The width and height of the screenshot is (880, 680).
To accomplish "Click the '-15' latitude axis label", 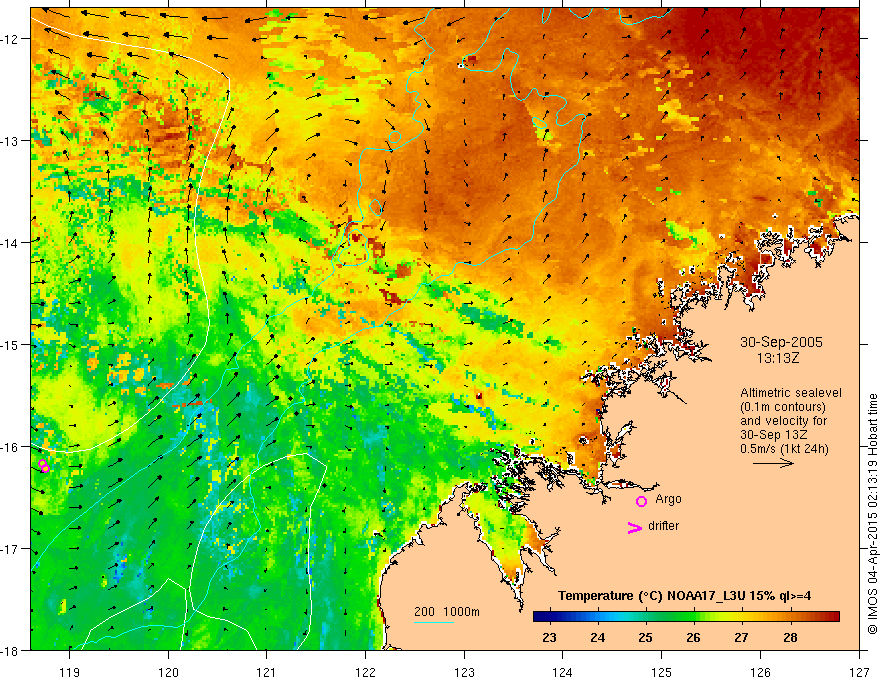I will tap(11, 344).
